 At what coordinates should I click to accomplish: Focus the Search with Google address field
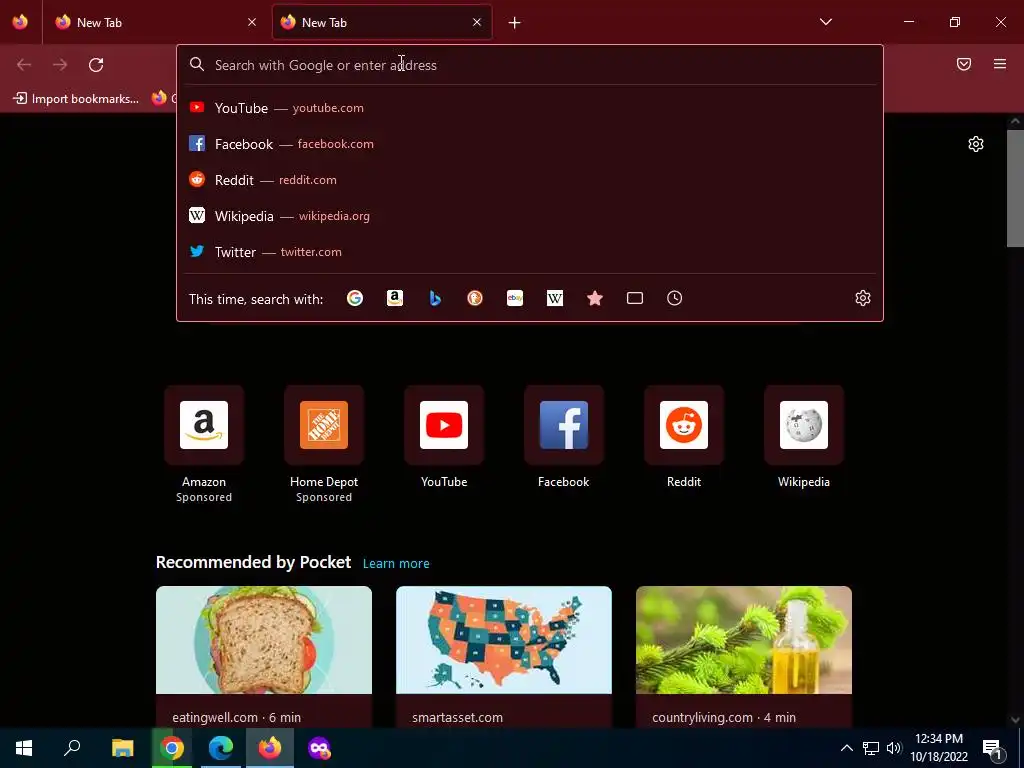pos(530,65)
